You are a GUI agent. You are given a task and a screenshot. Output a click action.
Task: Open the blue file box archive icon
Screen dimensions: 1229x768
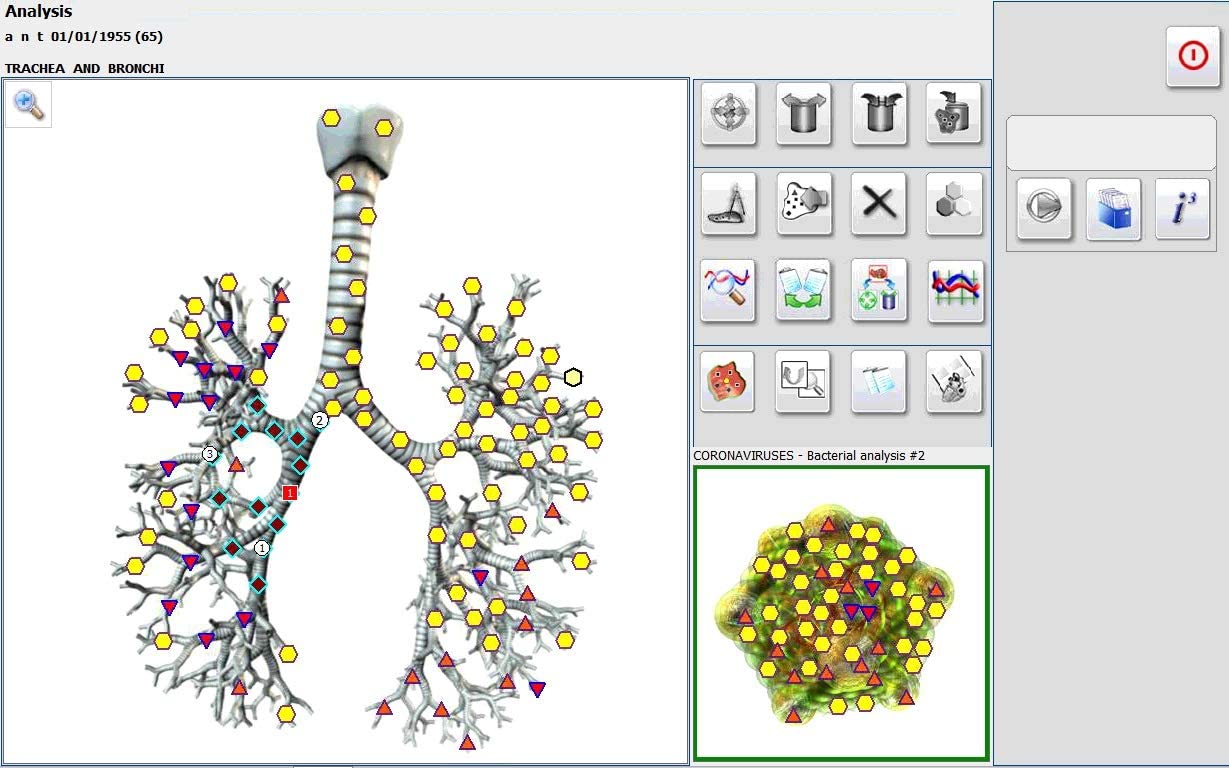tap(1114, 209)
